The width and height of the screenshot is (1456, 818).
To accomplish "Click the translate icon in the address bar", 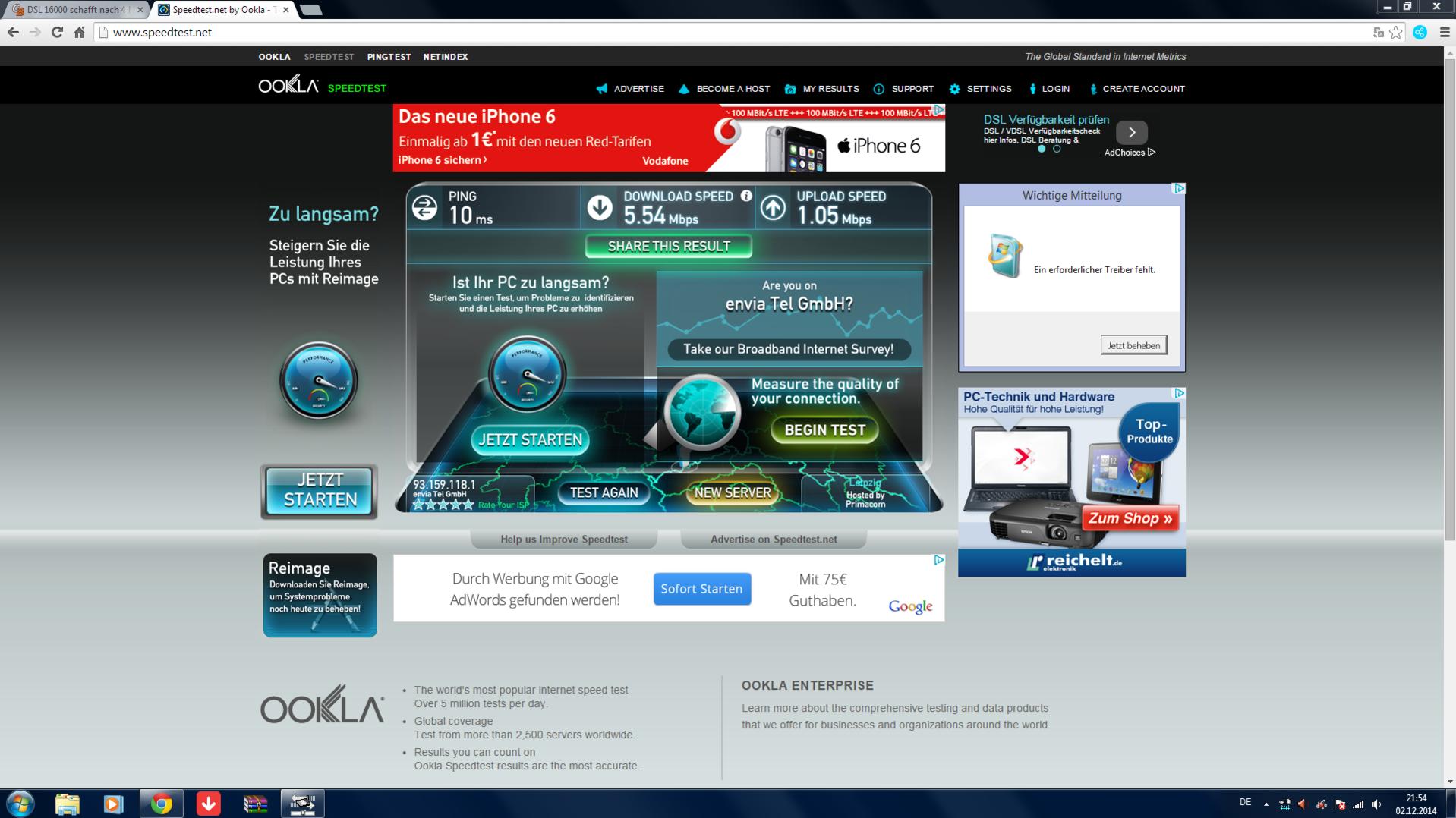I will [1379, 32].
